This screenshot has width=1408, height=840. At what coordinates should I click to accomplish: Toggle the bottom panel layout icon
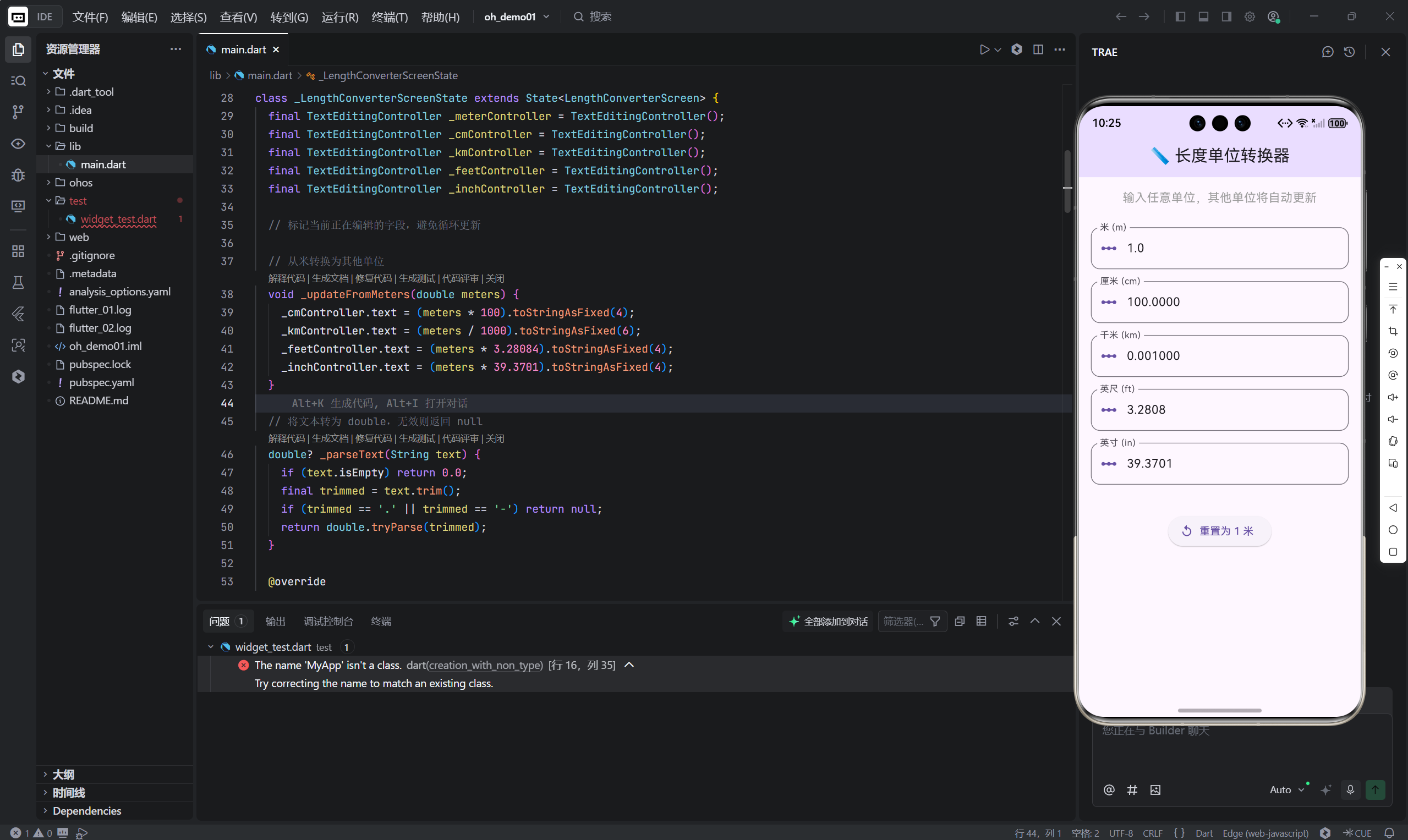pyautogui.click(x=1204, y=17)
